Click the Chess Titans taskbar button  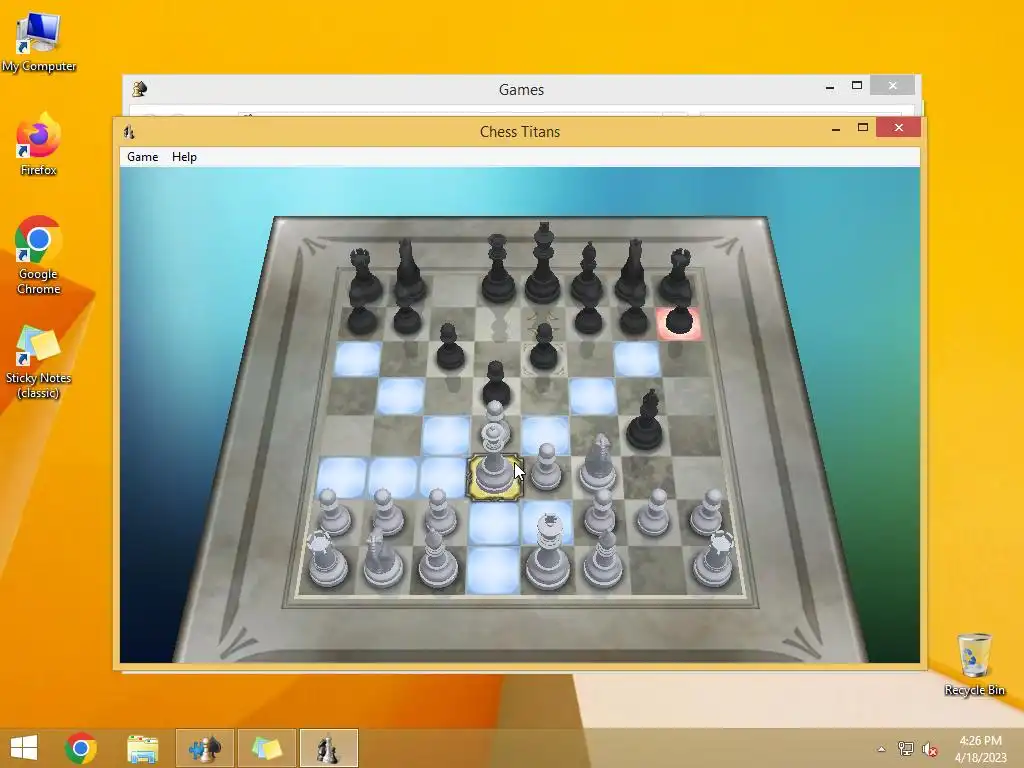pyautogui.click(x=328, y=748)
